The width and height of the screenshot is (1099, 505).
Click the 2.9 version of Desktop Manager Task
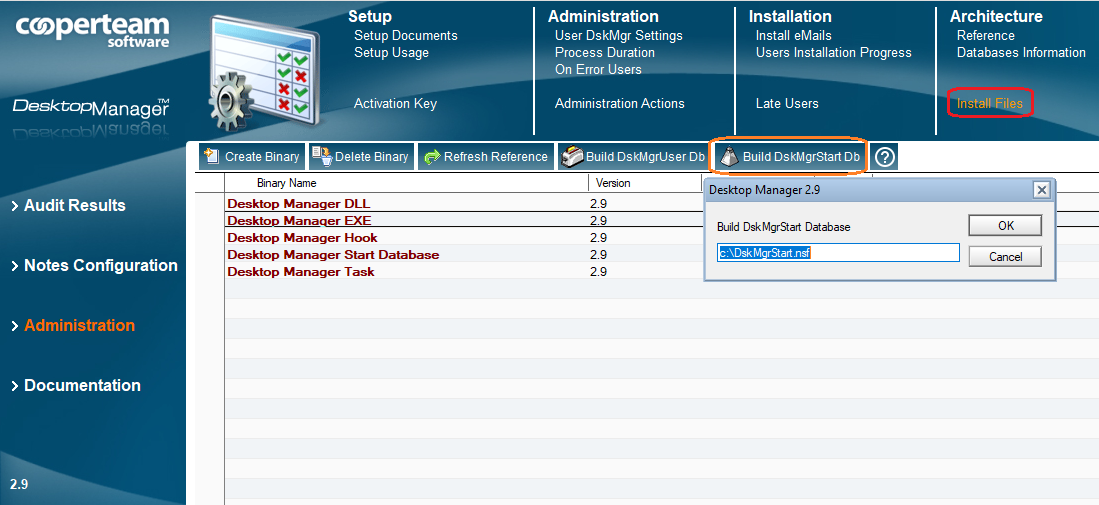[599, 272]
